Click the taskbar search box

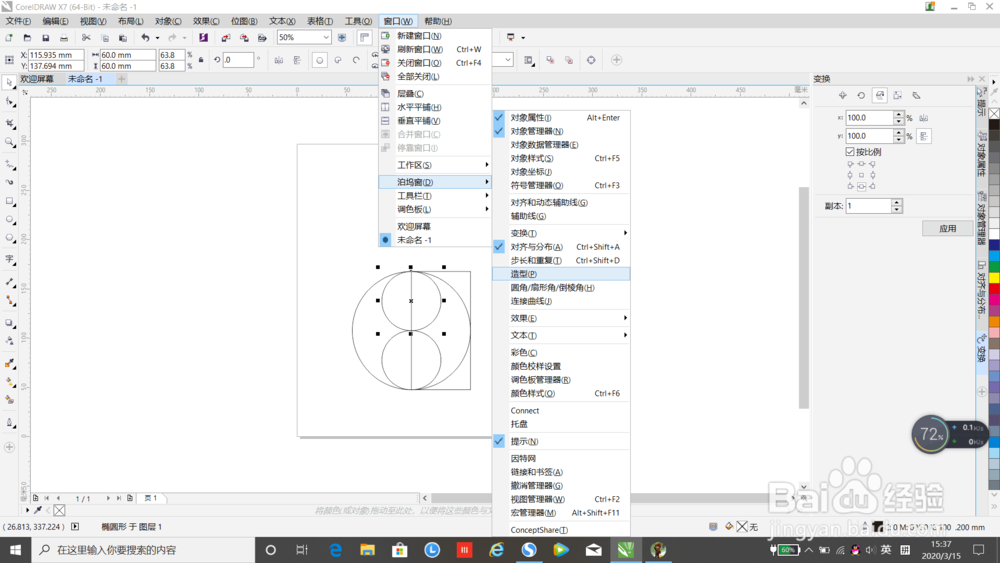pos(143,550)
